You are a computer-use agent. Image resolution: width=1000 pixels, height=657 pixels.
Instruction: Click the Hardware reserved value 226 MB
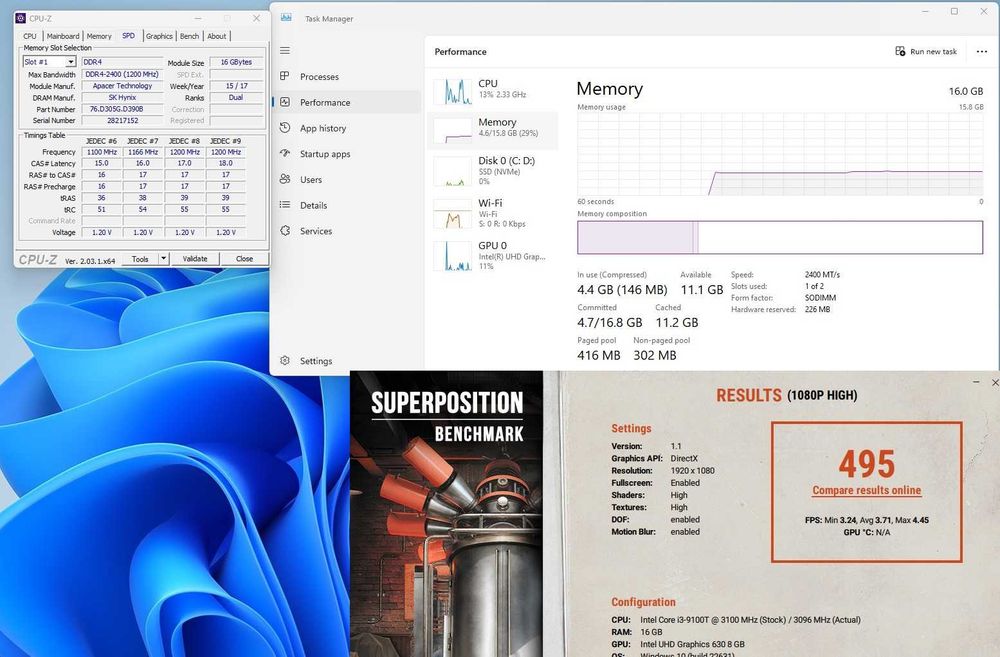click(818, 309)
